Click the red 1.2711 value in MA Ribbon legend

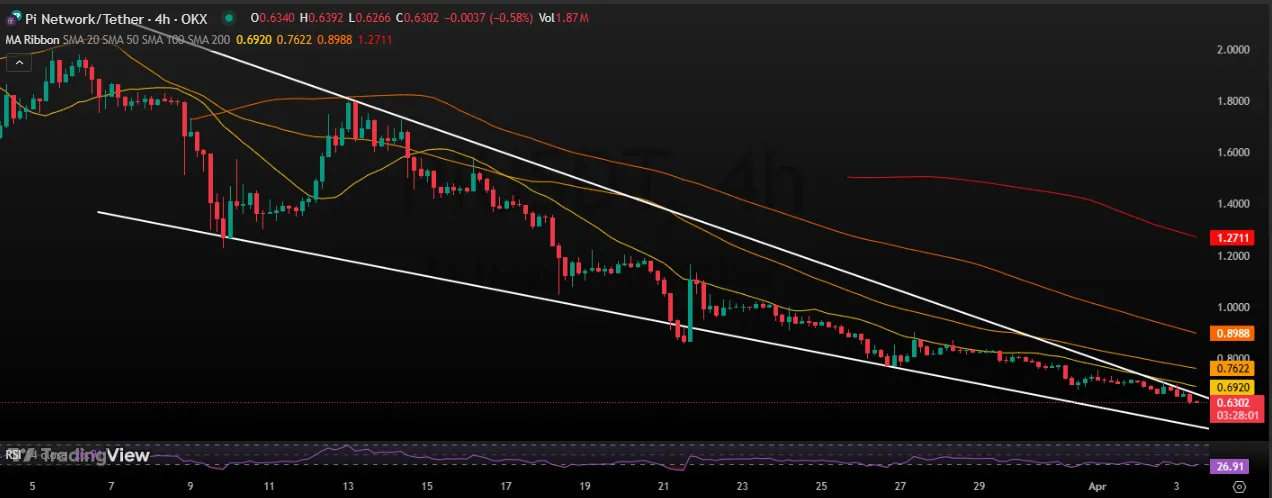click(375, 39)
